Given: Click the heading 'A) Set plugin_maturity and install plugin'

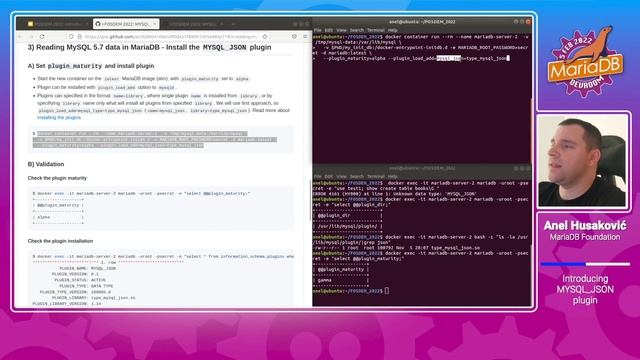Looking at the screenshot, I should (91, 66).
